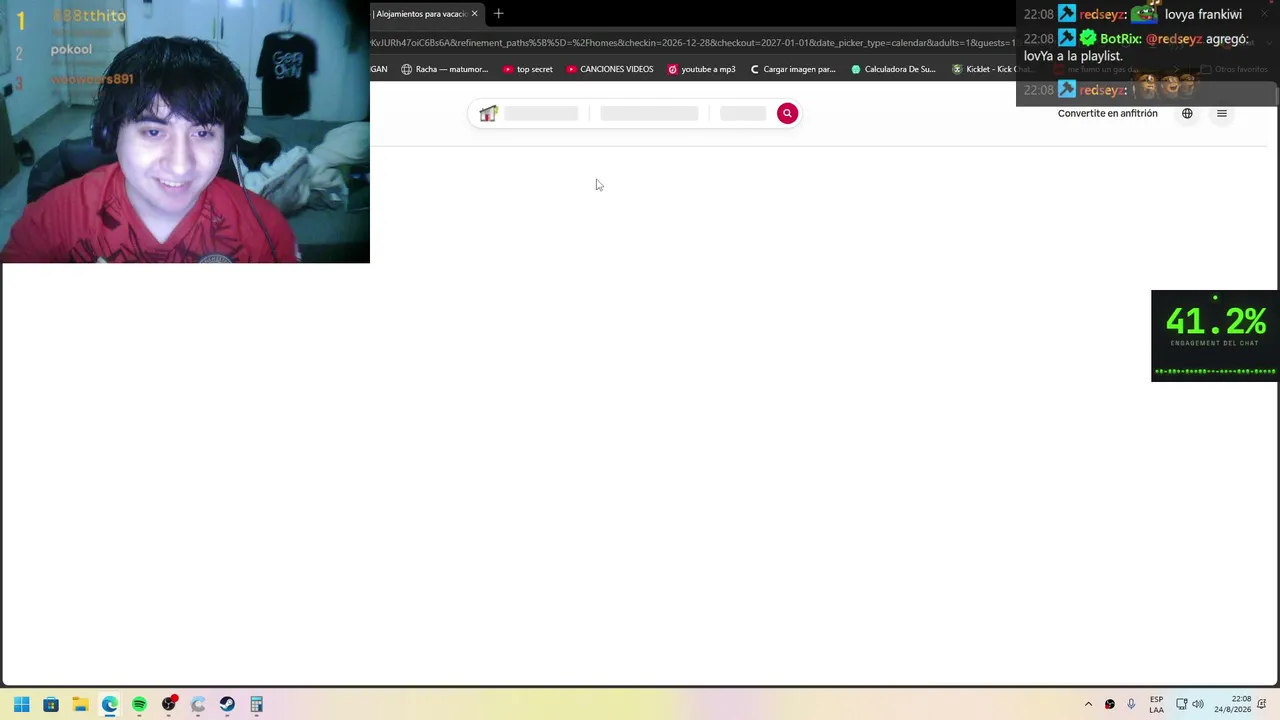Open the Cargar imagen bookmark

tap(792, 70)
